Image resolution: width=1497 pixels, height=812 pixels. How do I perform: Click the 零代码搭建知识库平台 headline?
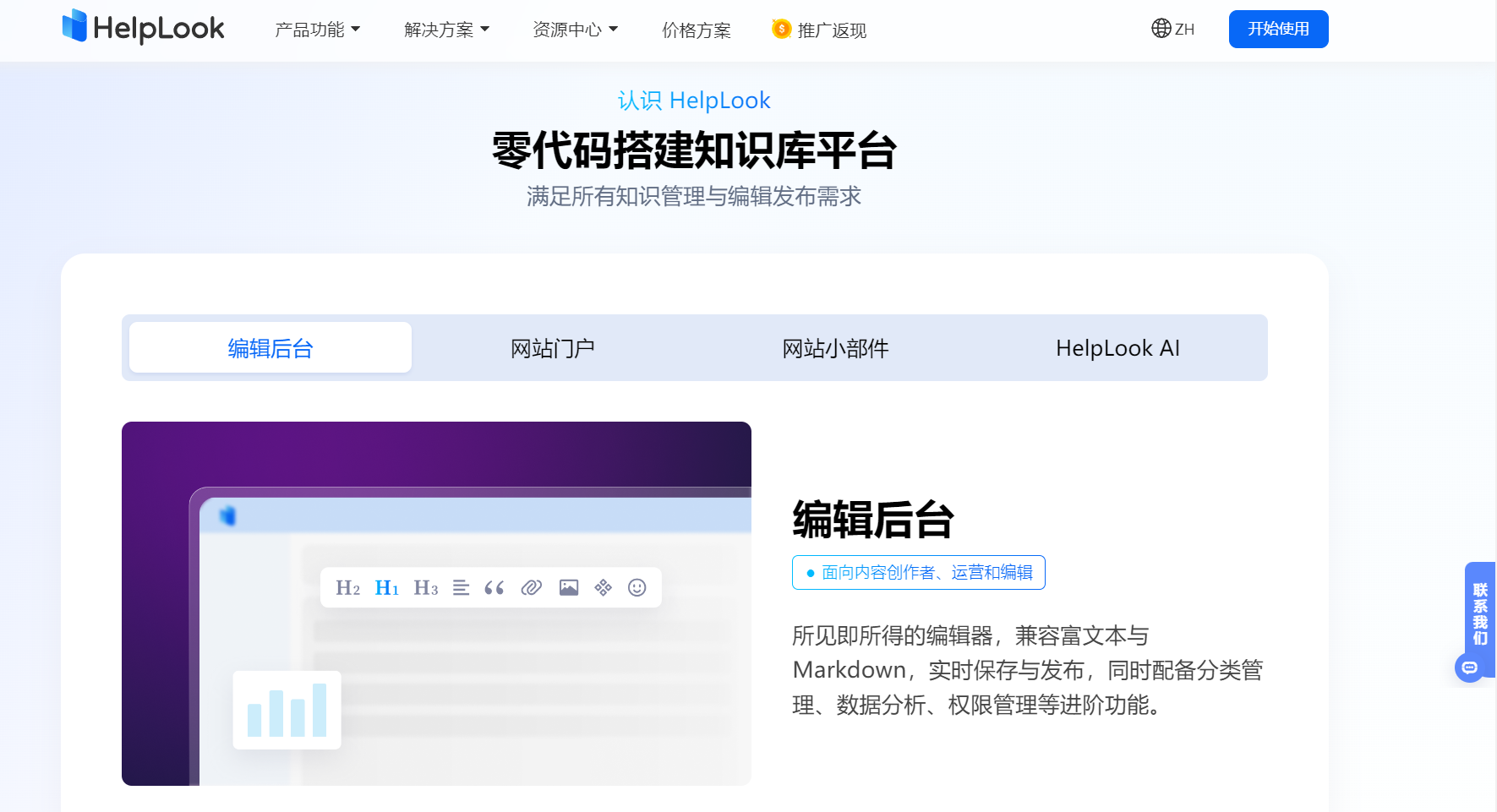pos(694,150)
